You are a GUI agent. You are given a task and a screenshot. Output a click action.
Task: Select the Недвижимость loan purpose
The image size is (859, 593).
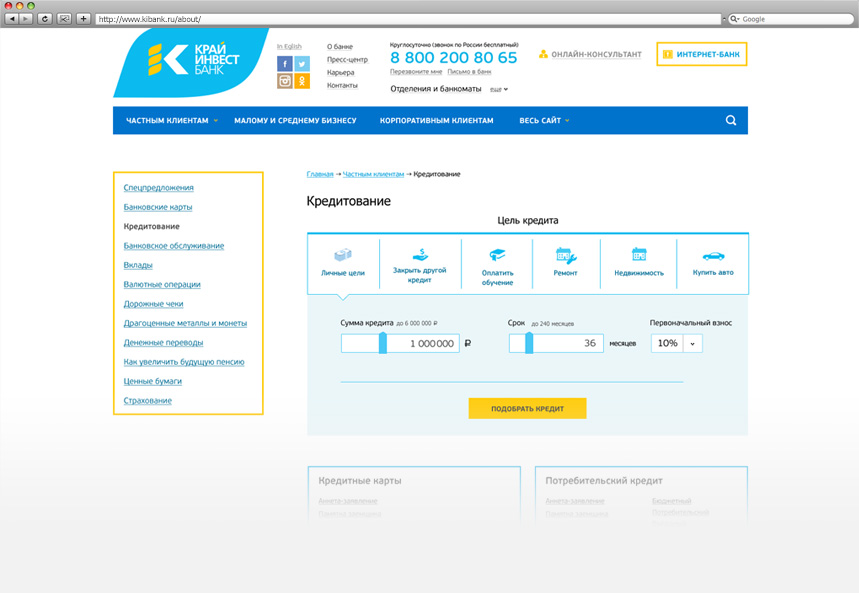[x=639, y=263]
